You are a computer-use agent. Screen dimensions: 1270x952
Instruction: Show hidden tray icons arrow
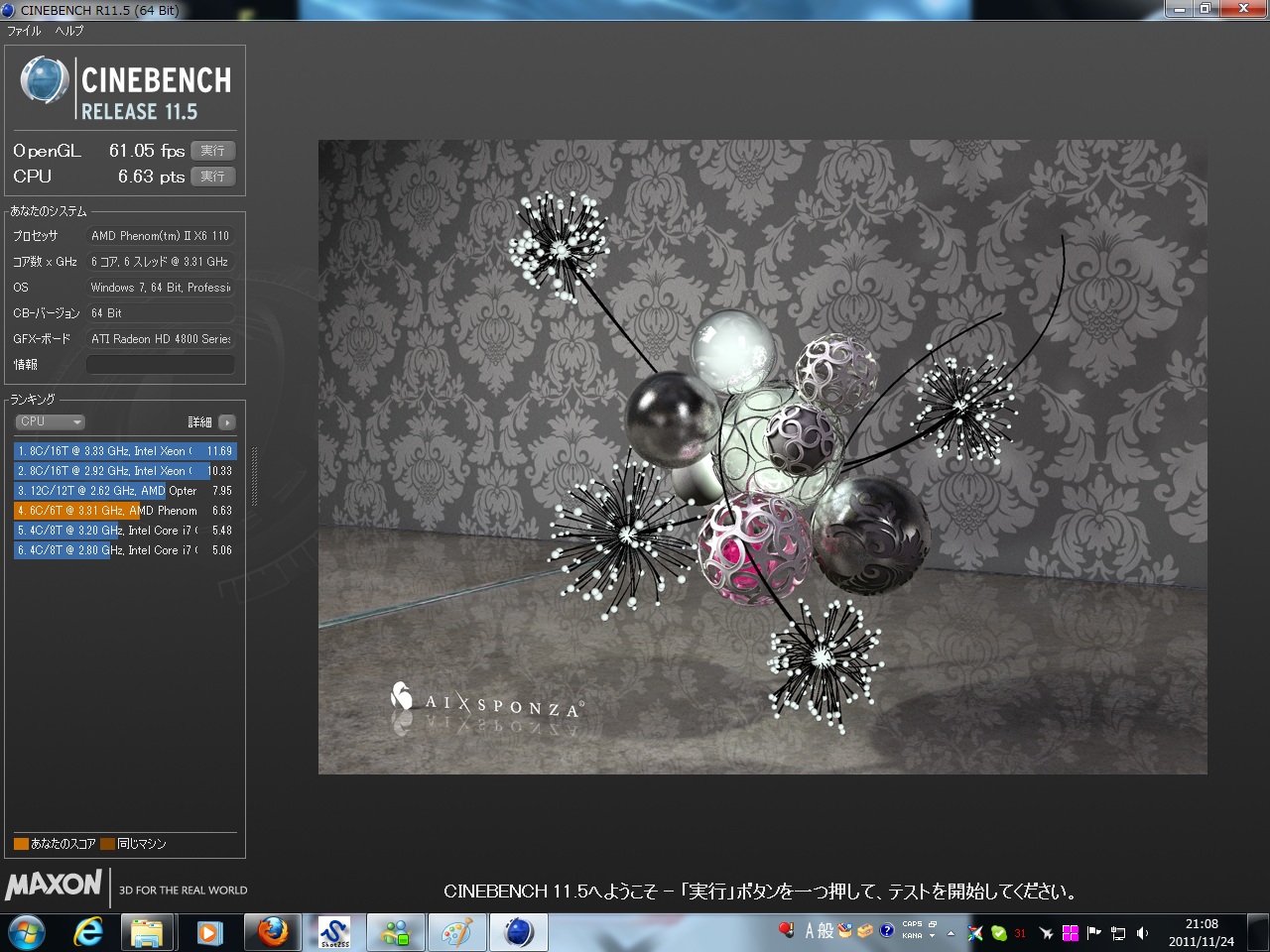(x=952, y=933)
